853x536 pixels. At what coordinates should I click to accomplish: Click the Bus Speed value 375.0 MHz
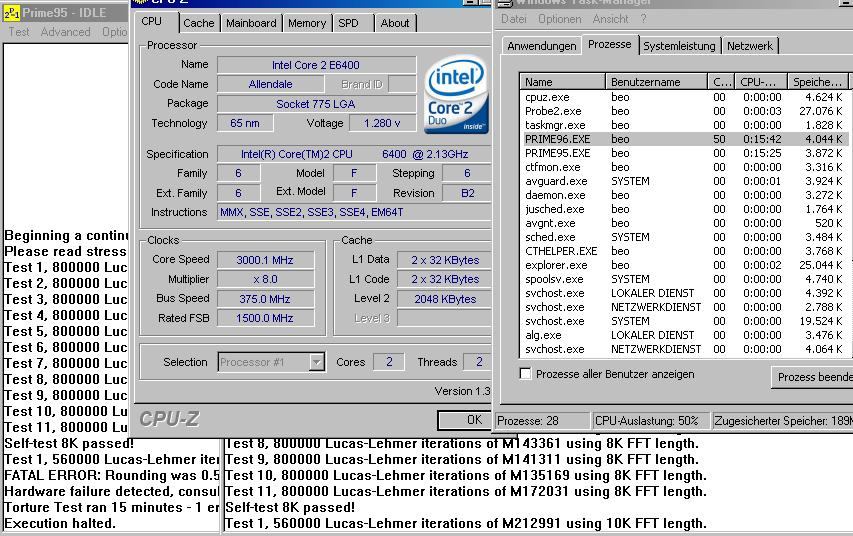pos(265,299)
